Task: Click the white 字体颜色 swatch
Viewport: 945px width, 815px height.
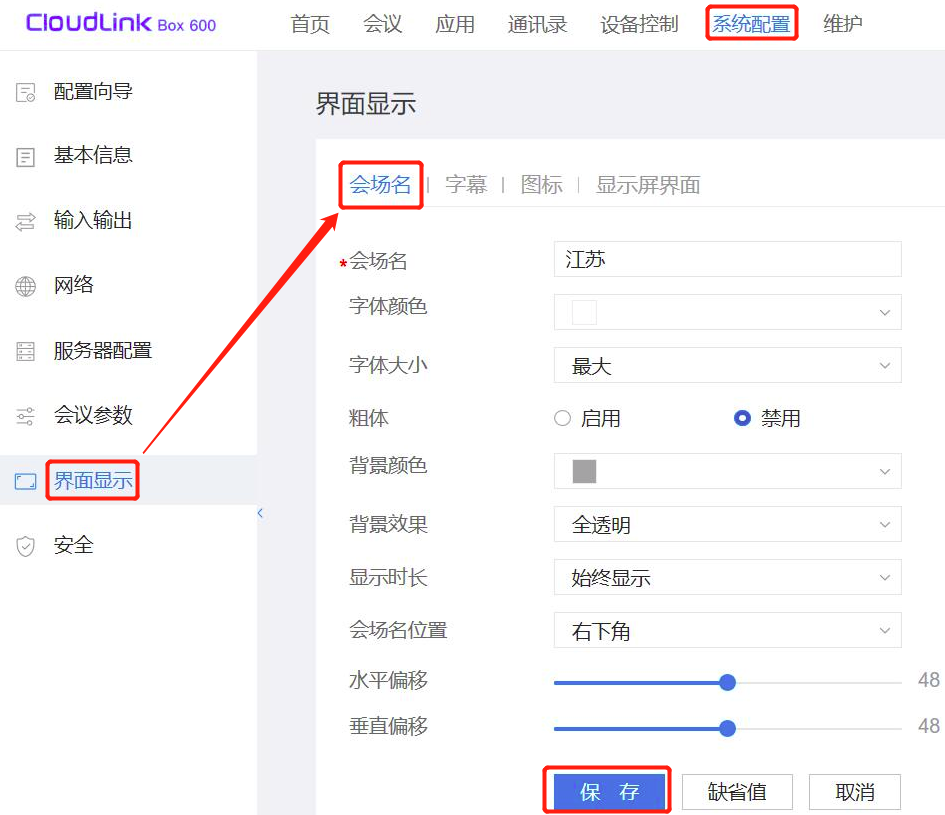Action: pyautogui.click(x=584, y=312)
